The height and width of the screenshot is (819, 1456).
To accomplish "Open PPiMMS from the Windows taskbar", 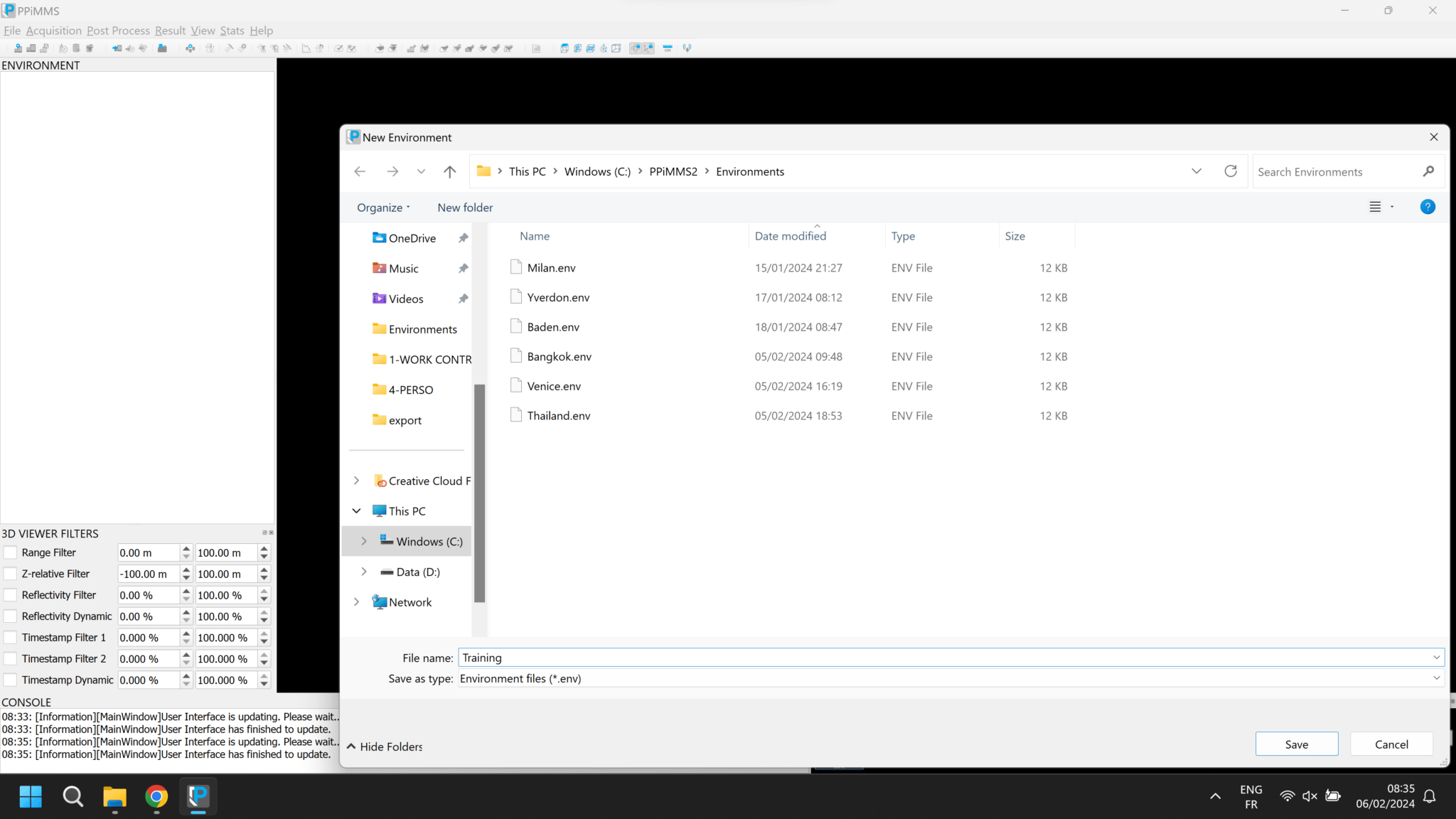I will 198,796.
